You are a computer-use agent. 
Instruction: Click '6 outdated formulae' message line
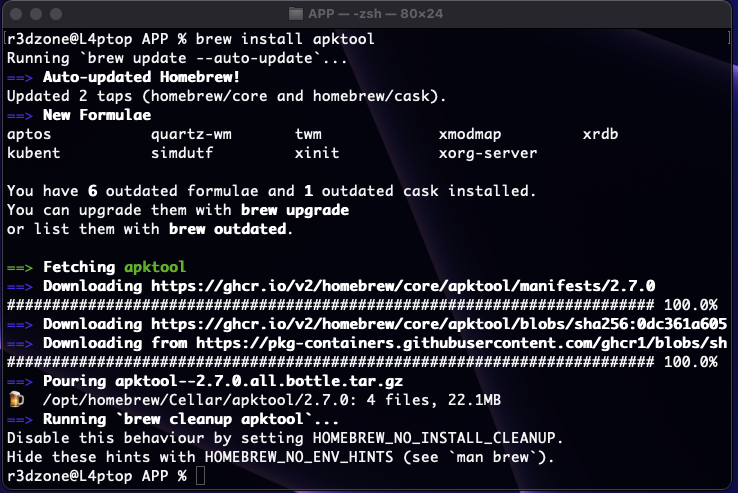(x=272, y=191)
